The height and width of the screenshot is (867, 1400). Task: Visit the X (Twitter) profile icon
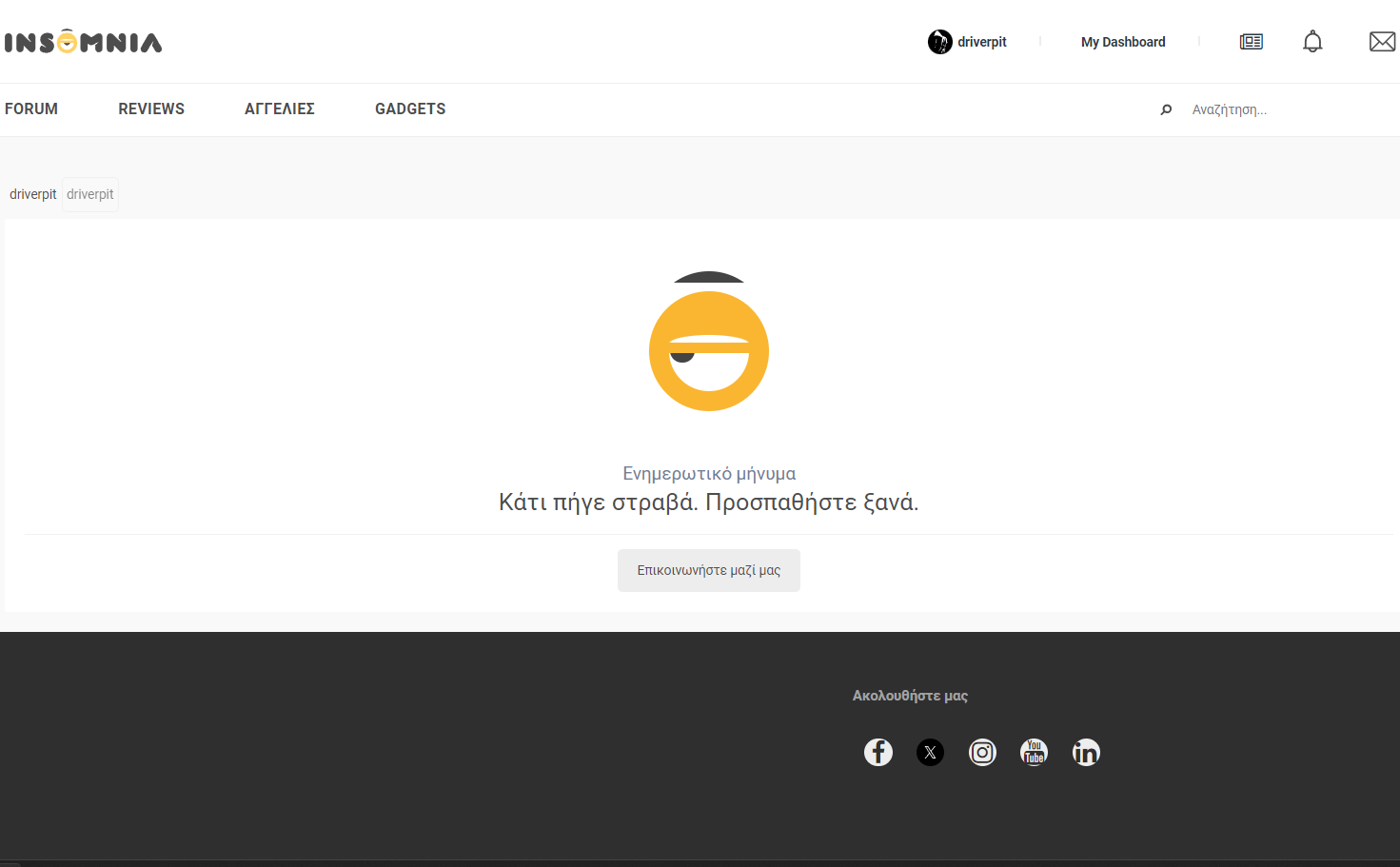point(930,753)
